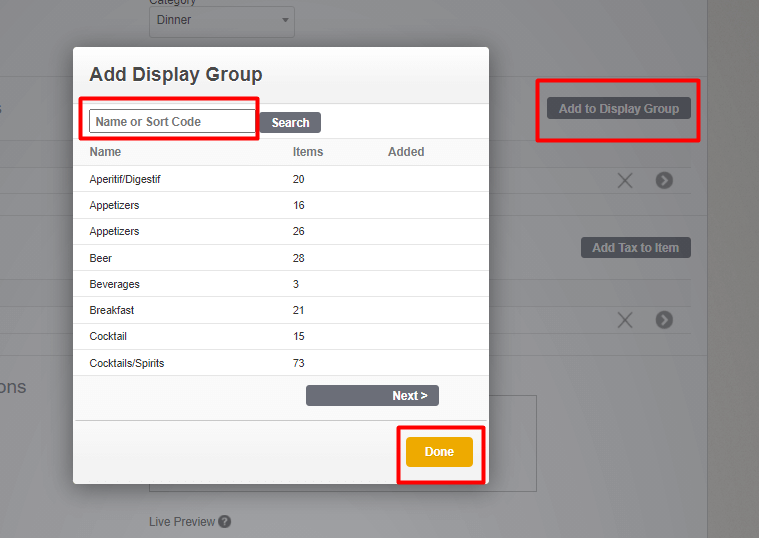Pick the Beverages display group
The height and width of the screenshot is (538, 759).
click(x=115, y=284)
